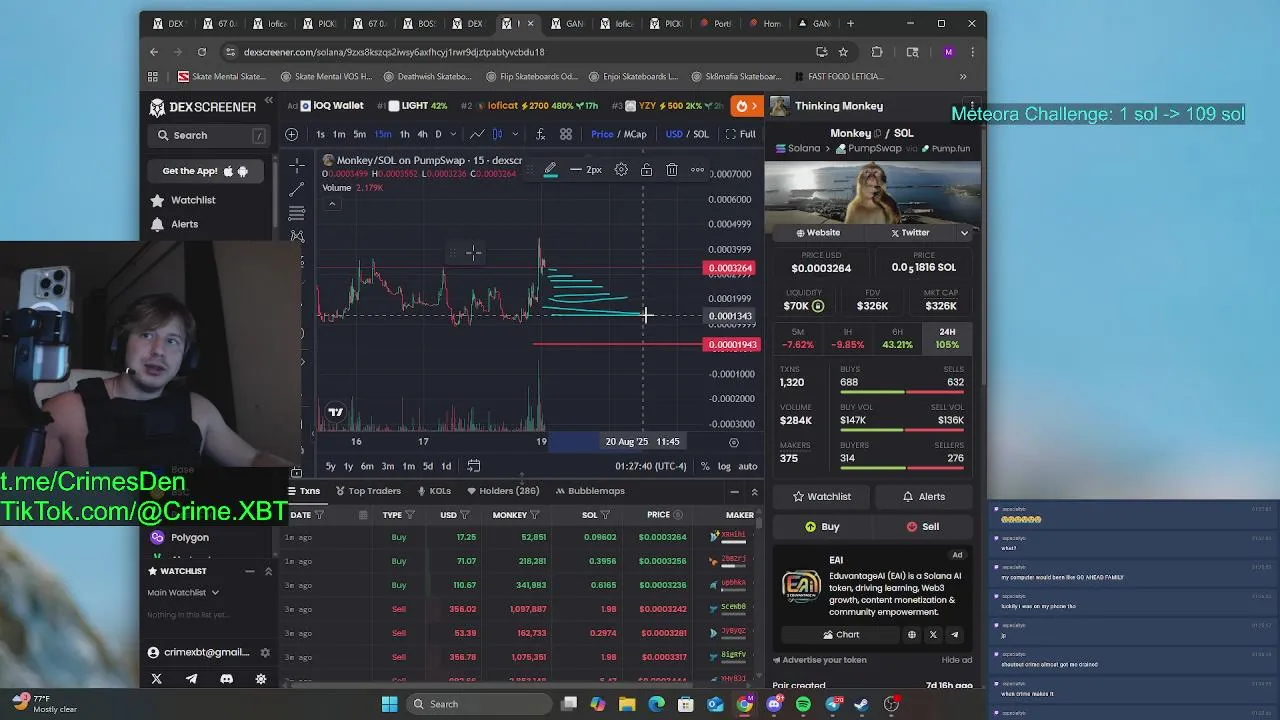Open the token Website link
The image size is (1280, 720).
point(818,233)
